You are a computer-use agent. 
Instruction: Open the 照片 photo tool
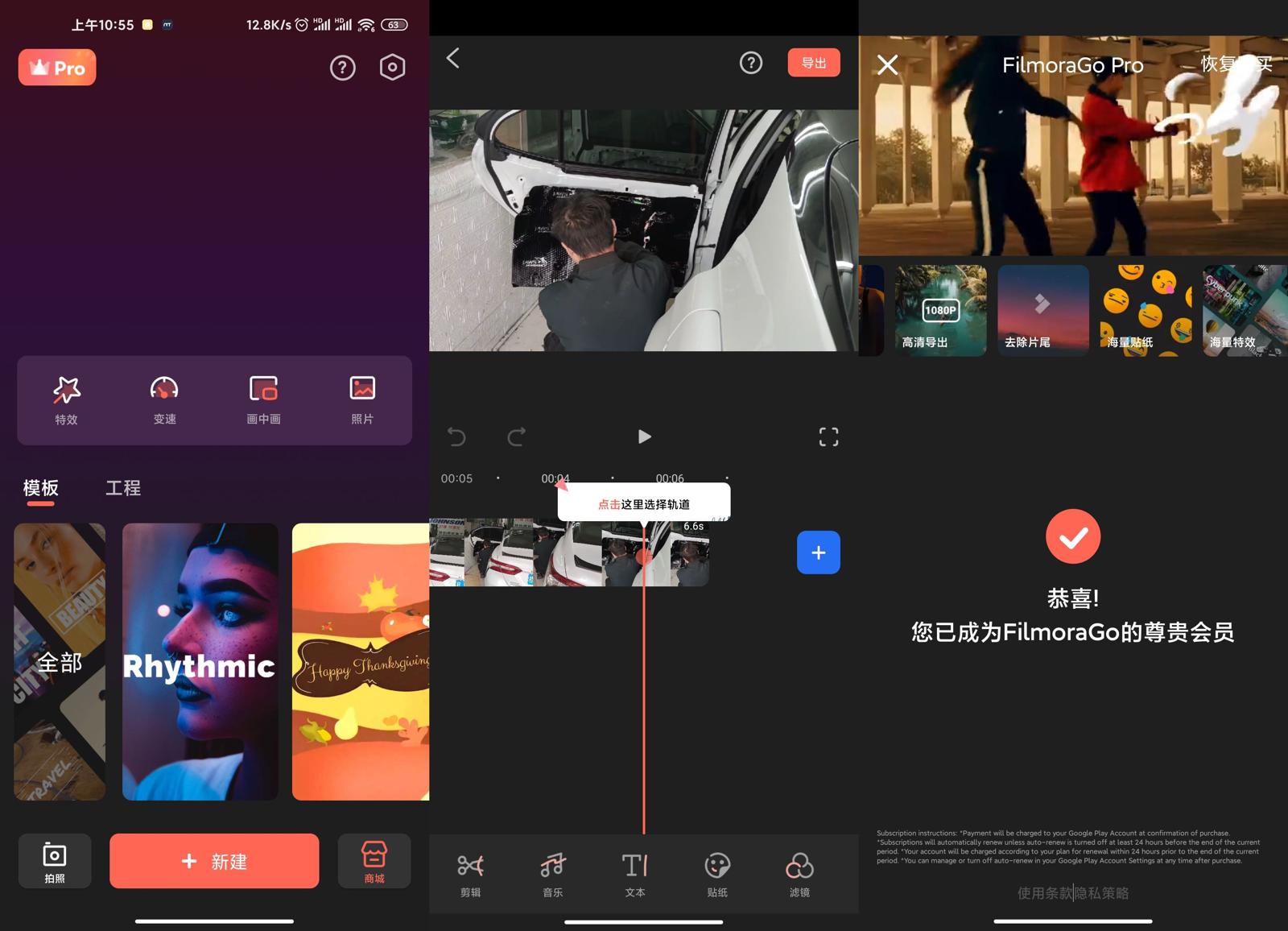tap(362, 400)
